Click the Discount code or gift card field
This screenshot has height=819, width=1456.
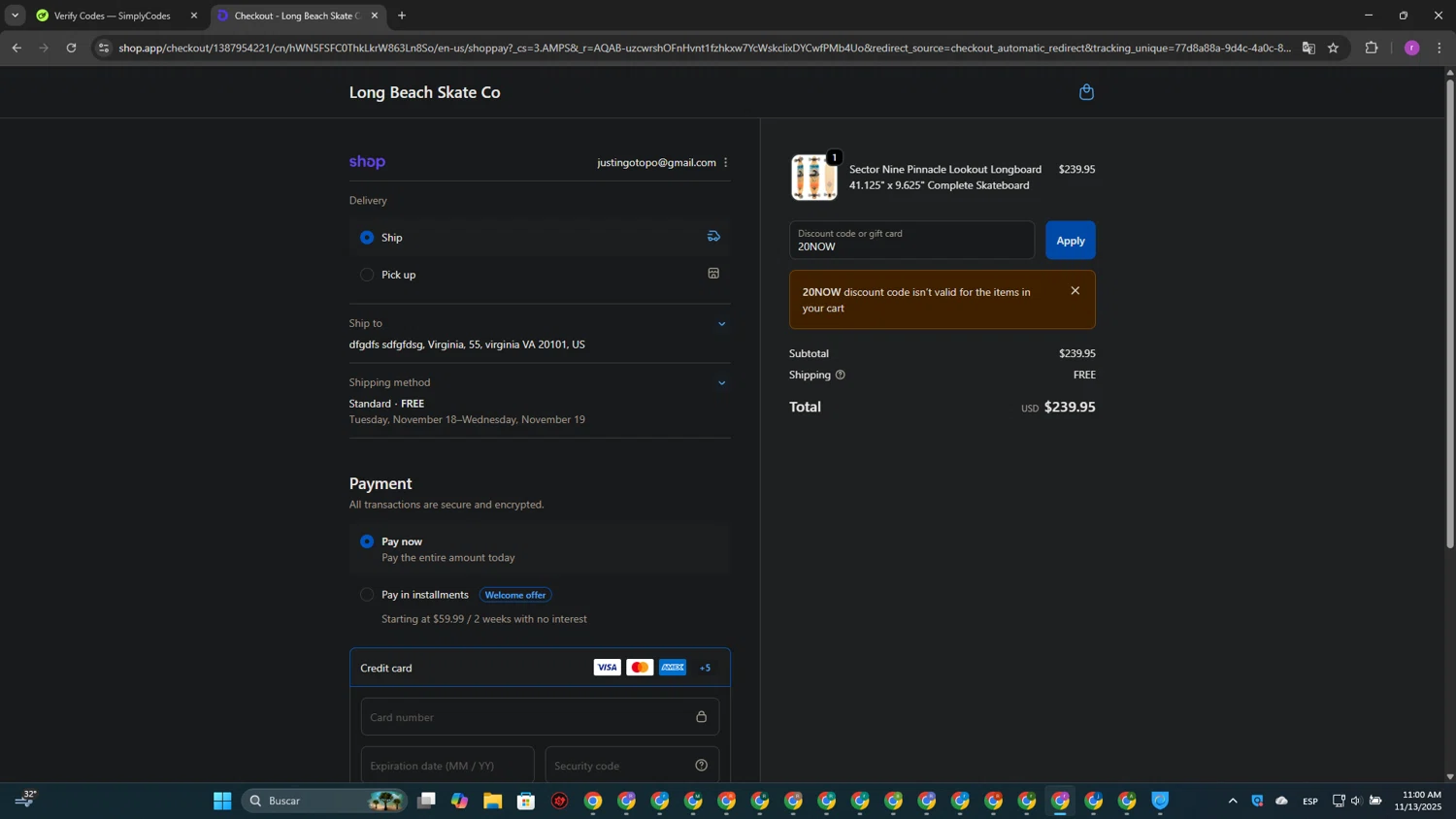(x=911, y=241)
